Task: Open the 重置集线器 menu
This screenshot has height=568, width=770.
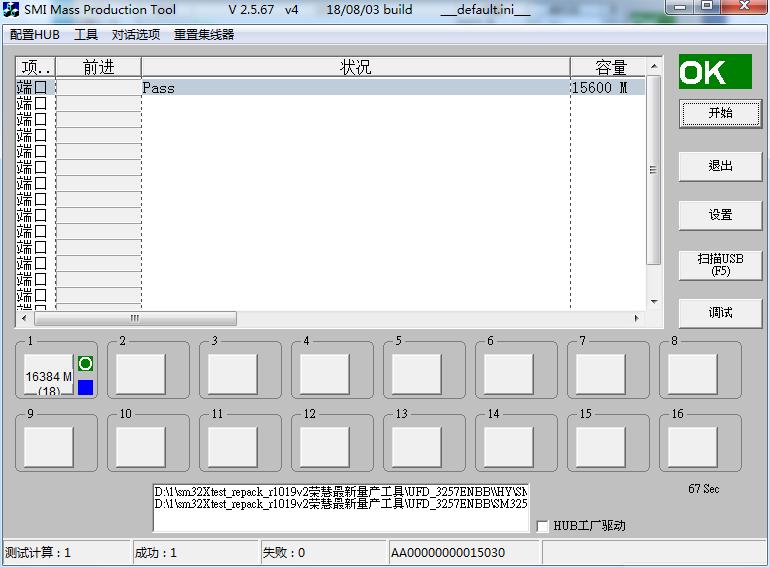Action: (204, 35)
